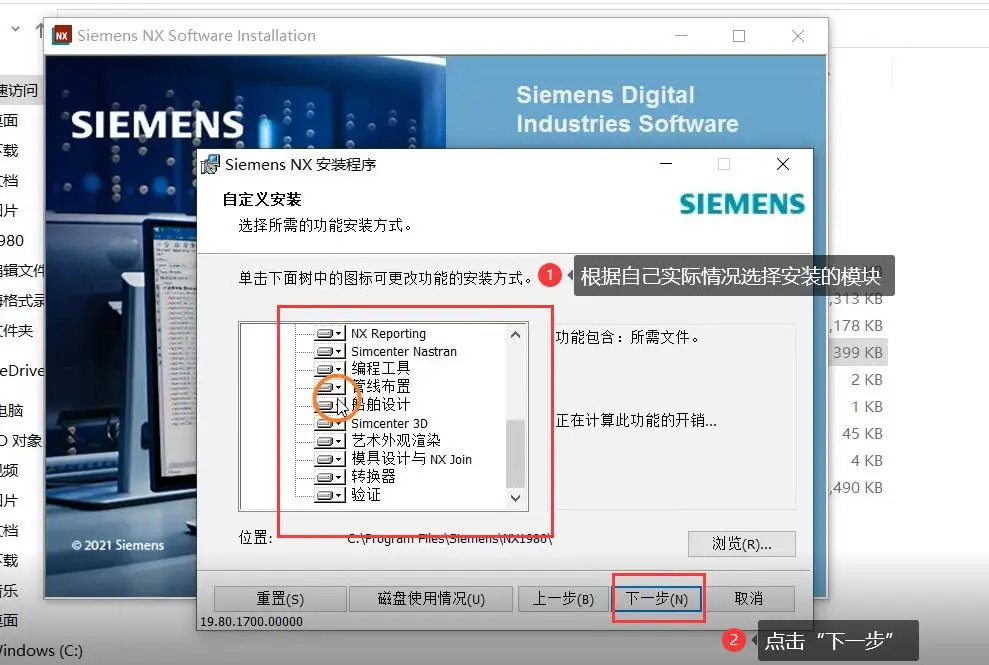
Task: Click the feature list scroll-up arrow
Action: pyautogui.click(x=515, y=334)
